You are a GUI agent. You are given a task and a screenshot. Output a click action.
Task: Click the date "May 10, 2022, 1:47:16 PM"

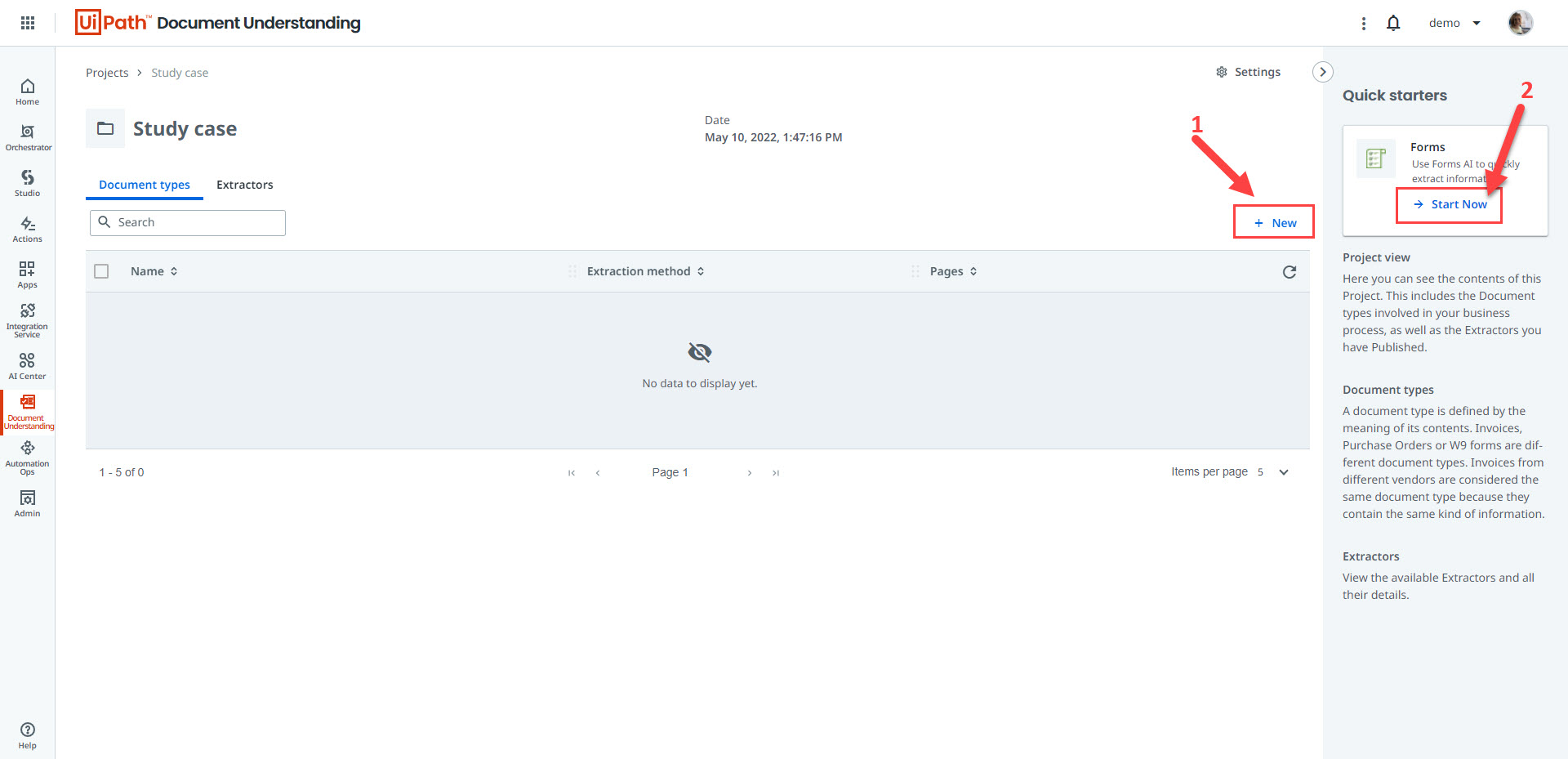(773, 137)
